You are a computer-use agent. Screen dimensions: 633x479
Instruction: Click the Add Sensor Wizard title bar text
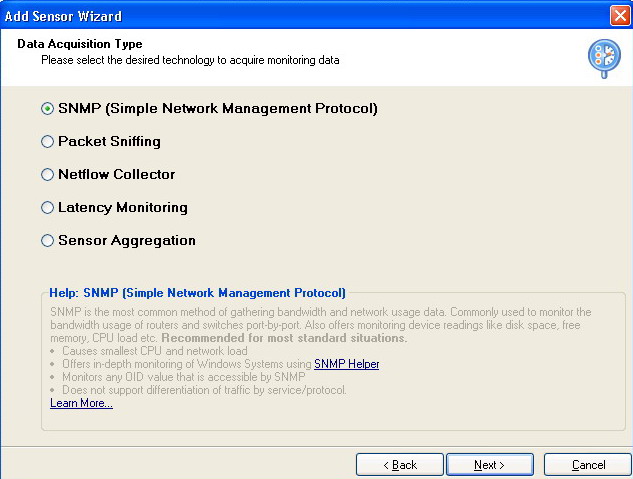[x=63, y=16]
